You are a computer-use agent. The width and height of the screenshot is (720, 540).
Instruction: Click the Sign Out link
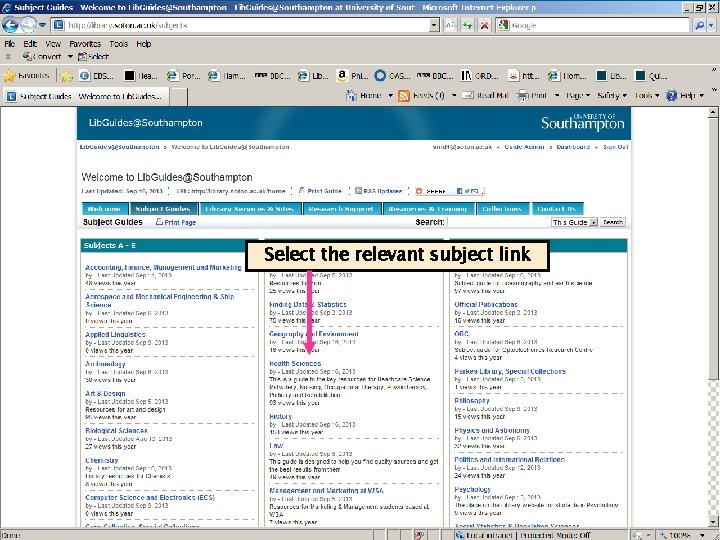(615, 147)
